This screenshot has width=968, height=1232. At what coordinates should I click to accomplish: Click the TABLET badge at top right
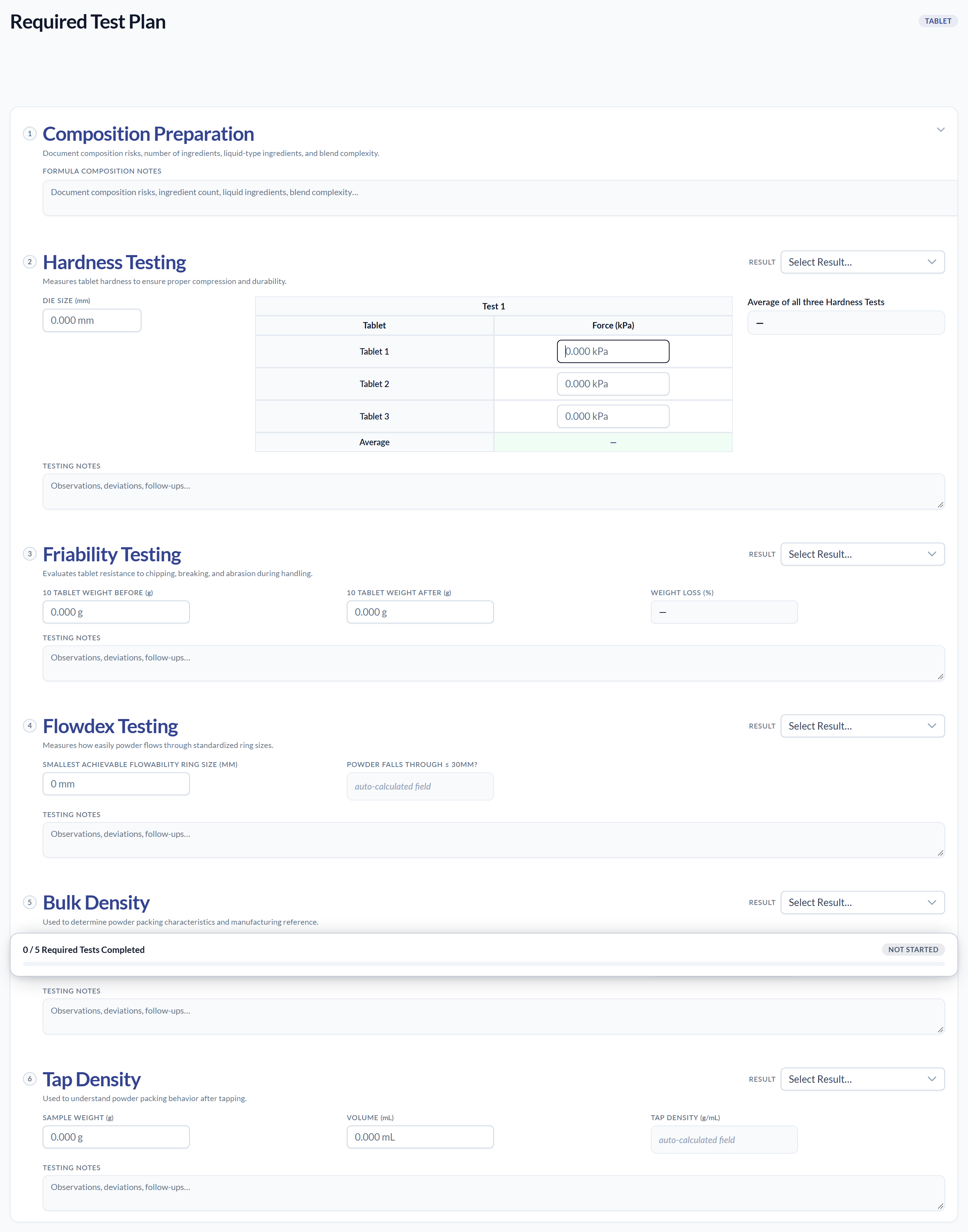938,21
